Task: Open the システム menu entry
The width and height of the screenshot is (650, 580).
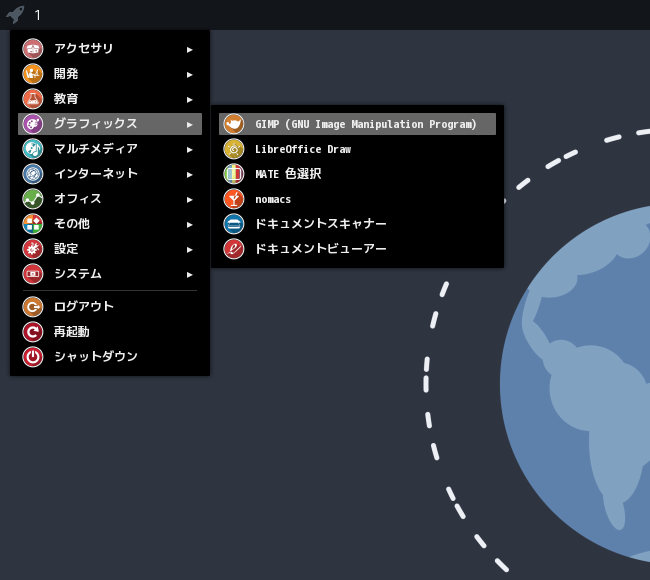Action: tap(110, 274)
